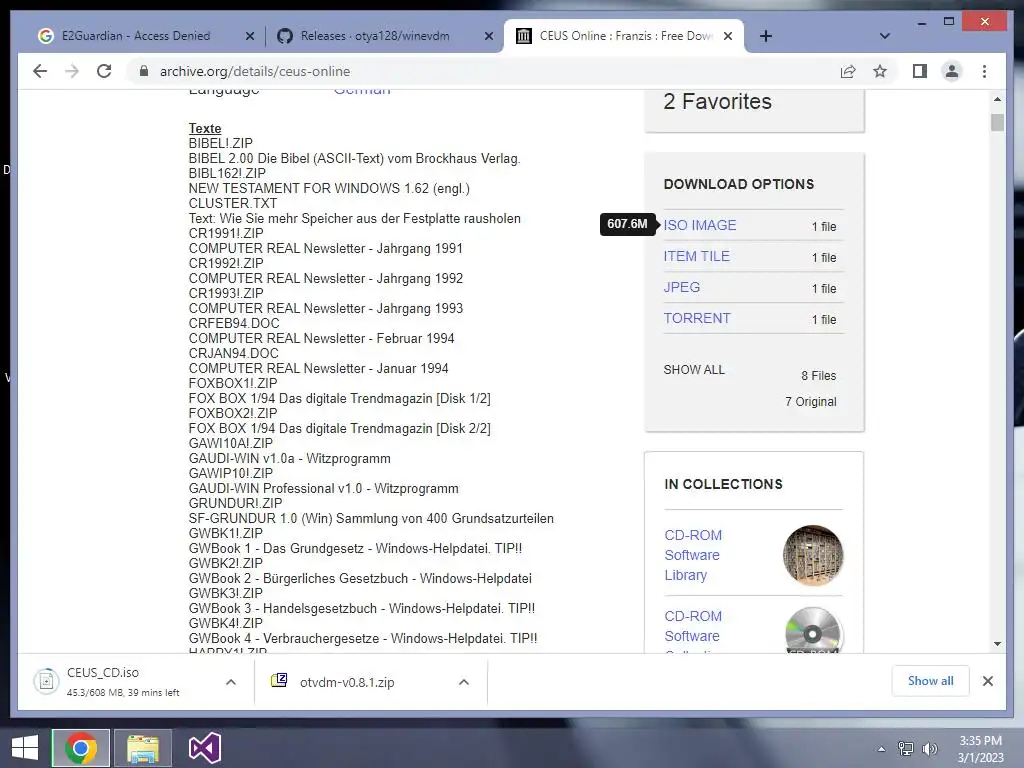View site security lock info
The width and height of the screenshot is (1024, 768).
(144, 71)
